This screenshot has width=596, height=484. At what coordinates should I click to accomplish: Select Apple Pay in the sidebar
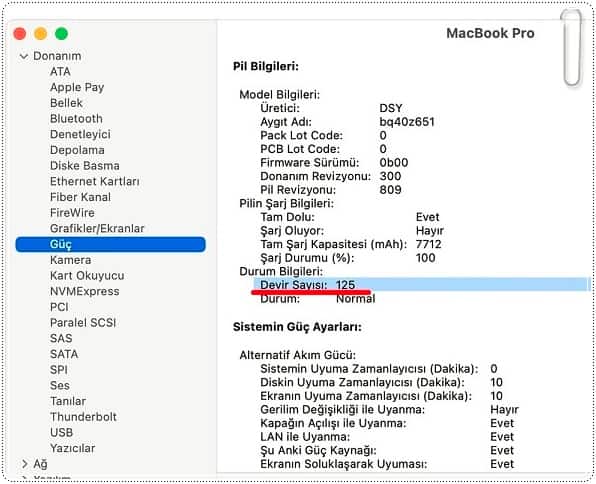77,87
